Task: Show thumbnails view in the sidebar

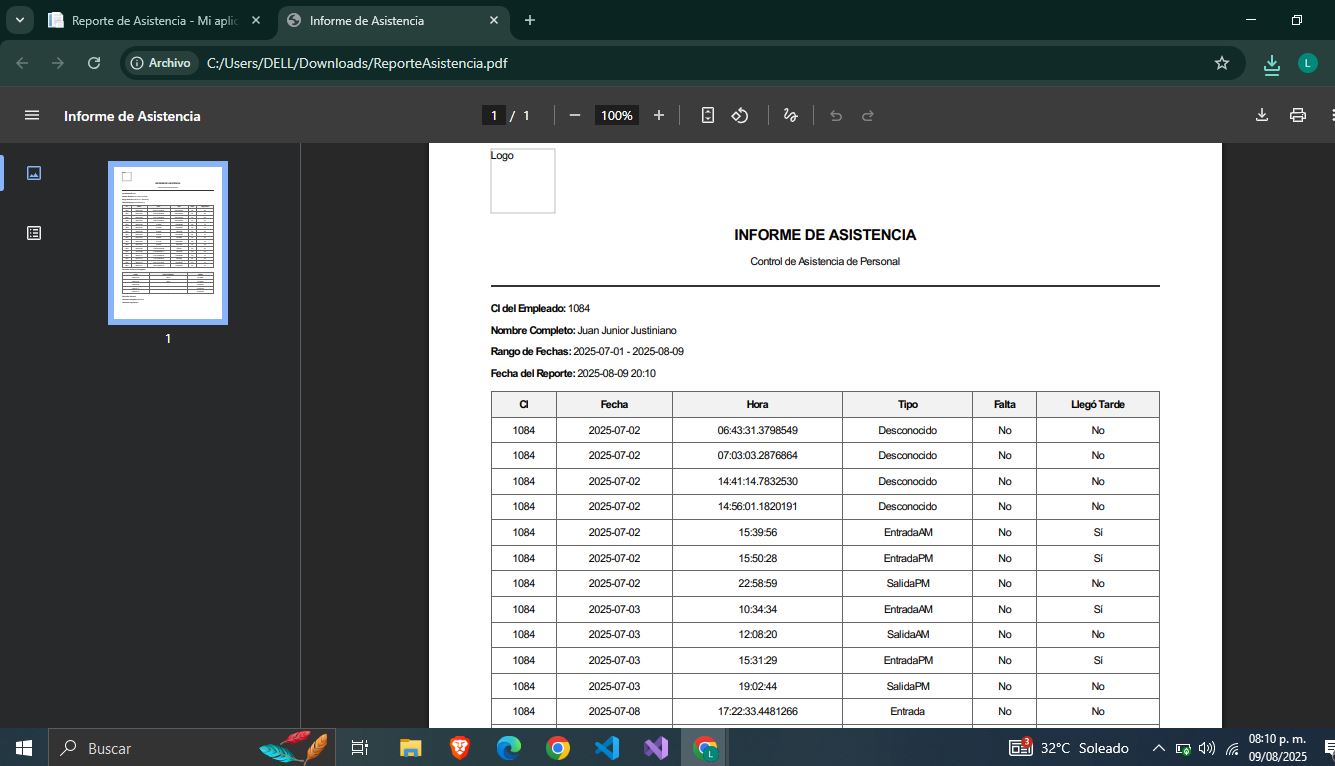Action: [34, 173]
